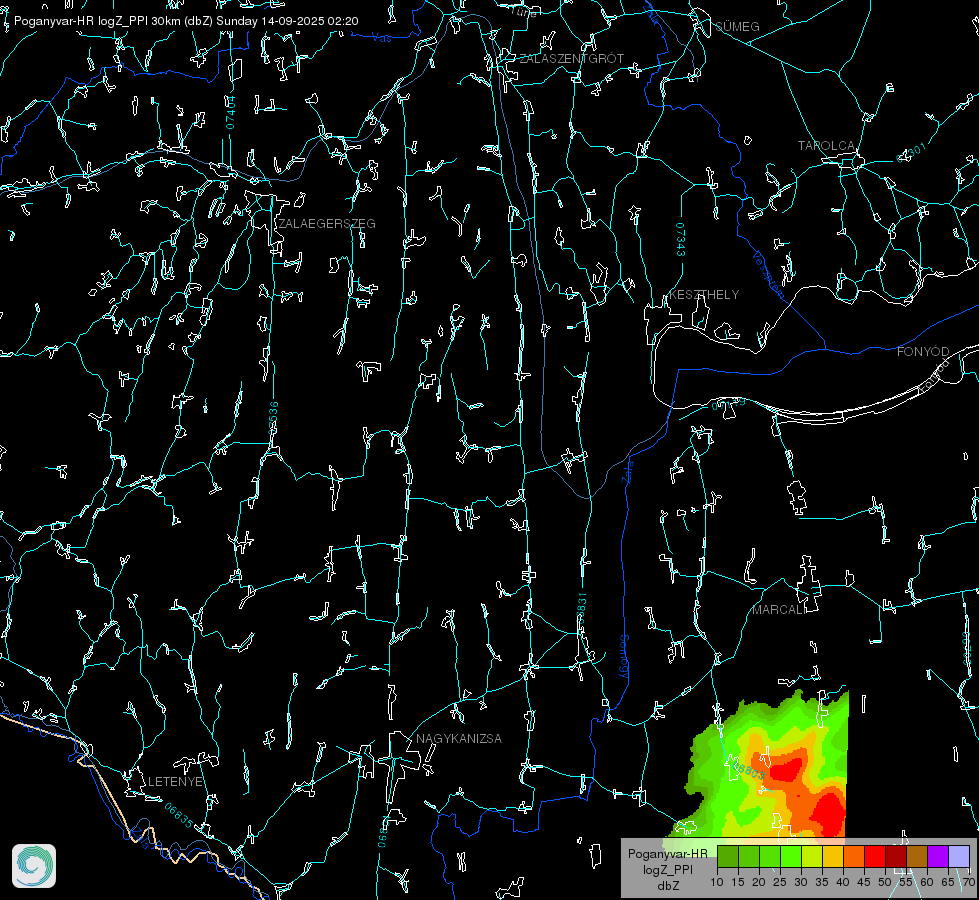This screenshot has height=900, width=979.
Task: Click the NAGYKANIZSA city label
Action: 459,739
